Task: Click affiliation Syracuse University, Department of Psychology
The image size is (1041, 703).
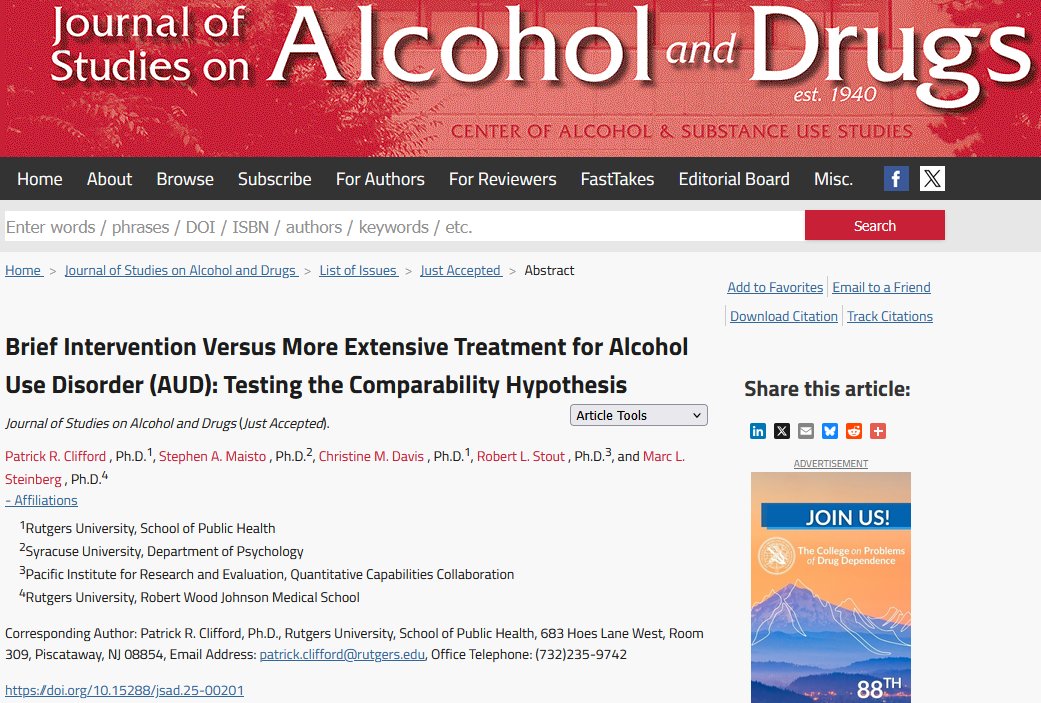Action: [x=161, y=551]
